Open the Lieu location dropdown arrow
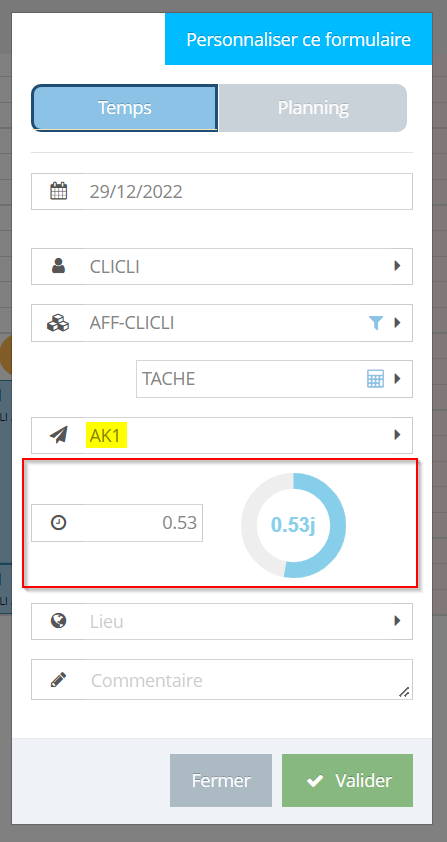The height and width of the screenshot is (842, 447). tap(398, 621)
